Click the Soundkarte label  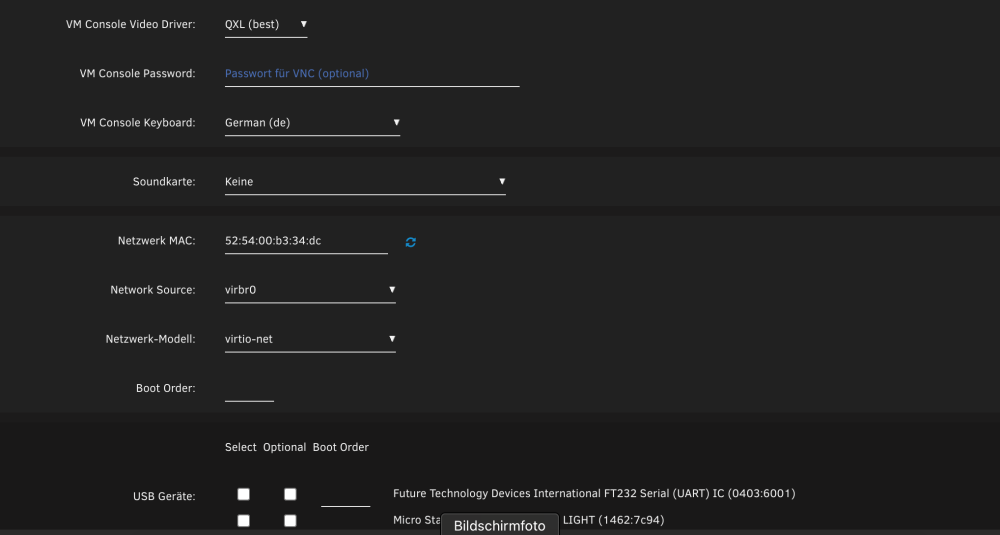[164, 182]
